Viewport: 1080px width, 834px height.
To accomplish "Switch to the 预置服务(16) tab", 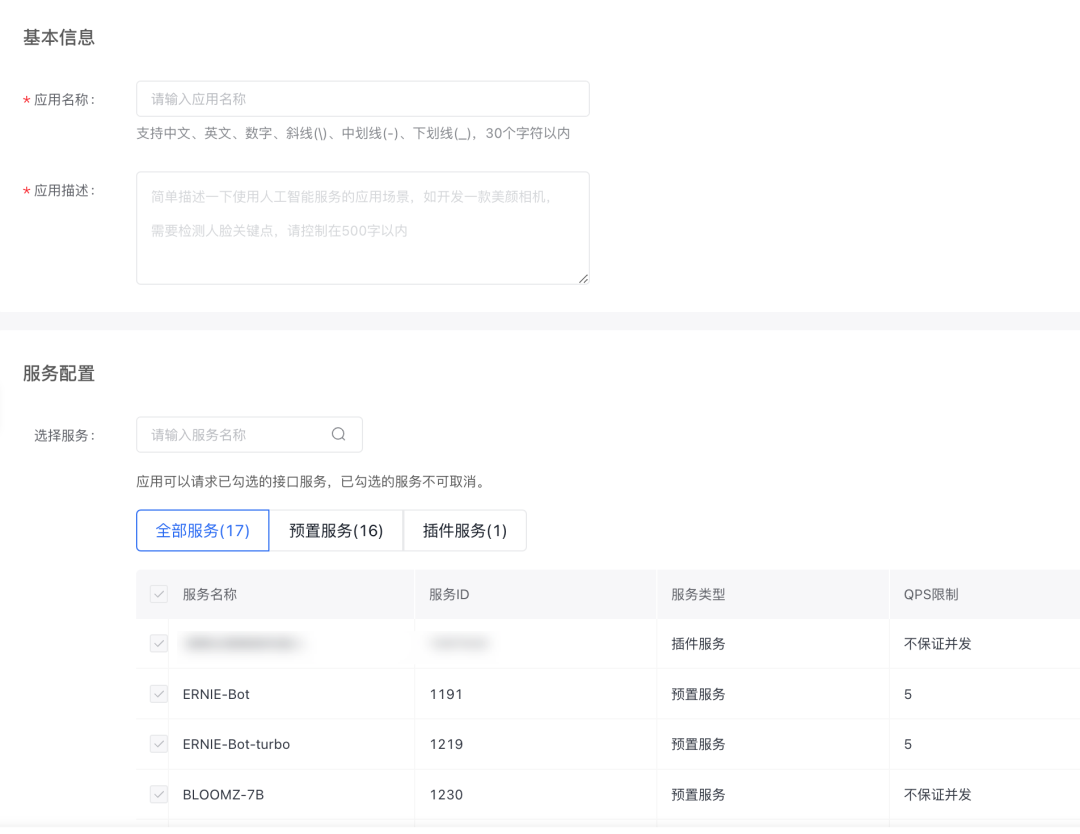I will (336, 530).
